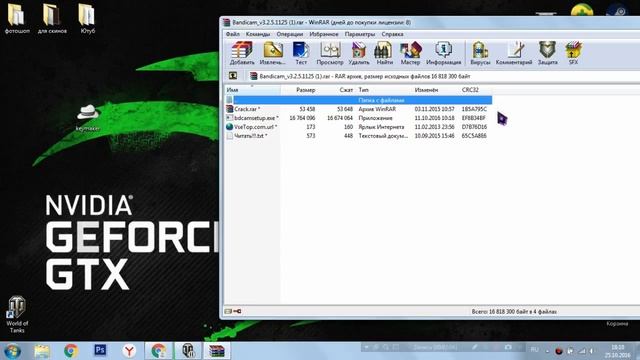Click the Защита (Protect) toolbar icon
Screen dimensions: 640x360
(x=547, y=53)
